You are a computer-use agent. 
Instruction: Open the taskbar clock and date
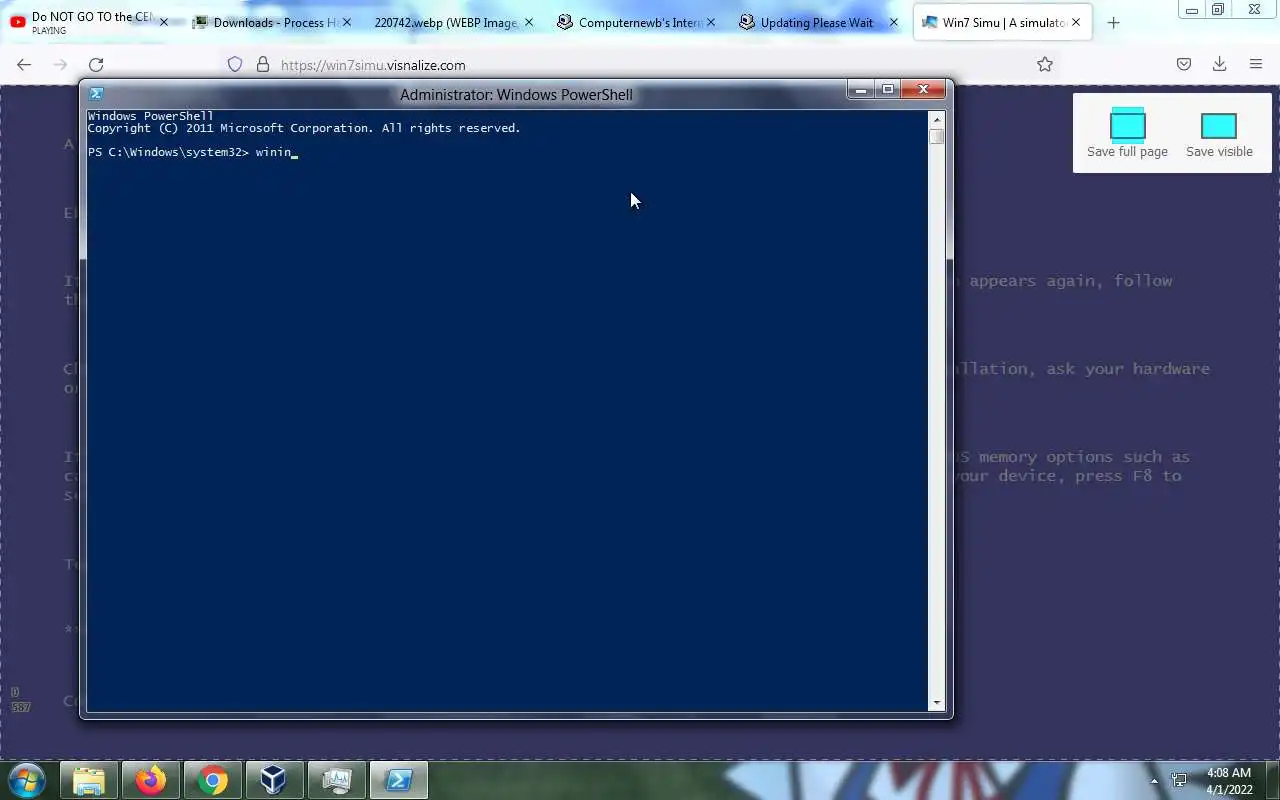pos(1228,781)
